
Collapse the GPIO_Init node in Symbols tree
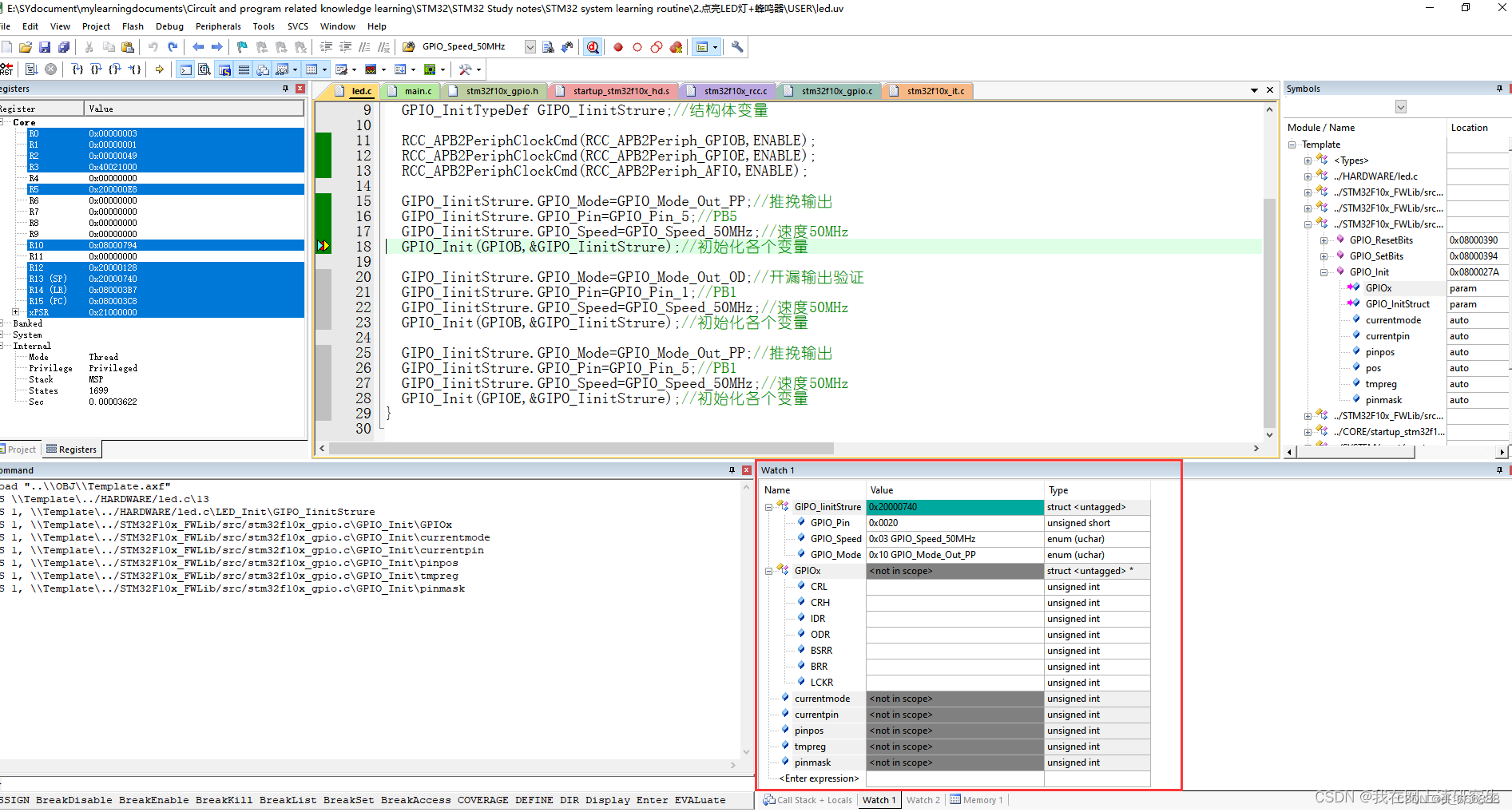pos(1323,272)
